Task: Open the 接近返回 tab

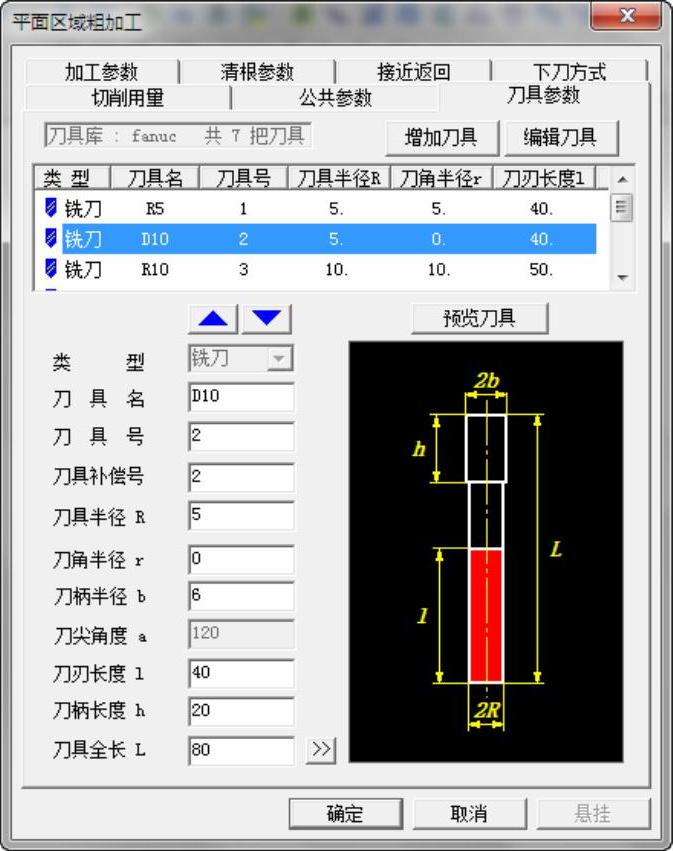Action: pyautogui.click(x=414, y=72)
